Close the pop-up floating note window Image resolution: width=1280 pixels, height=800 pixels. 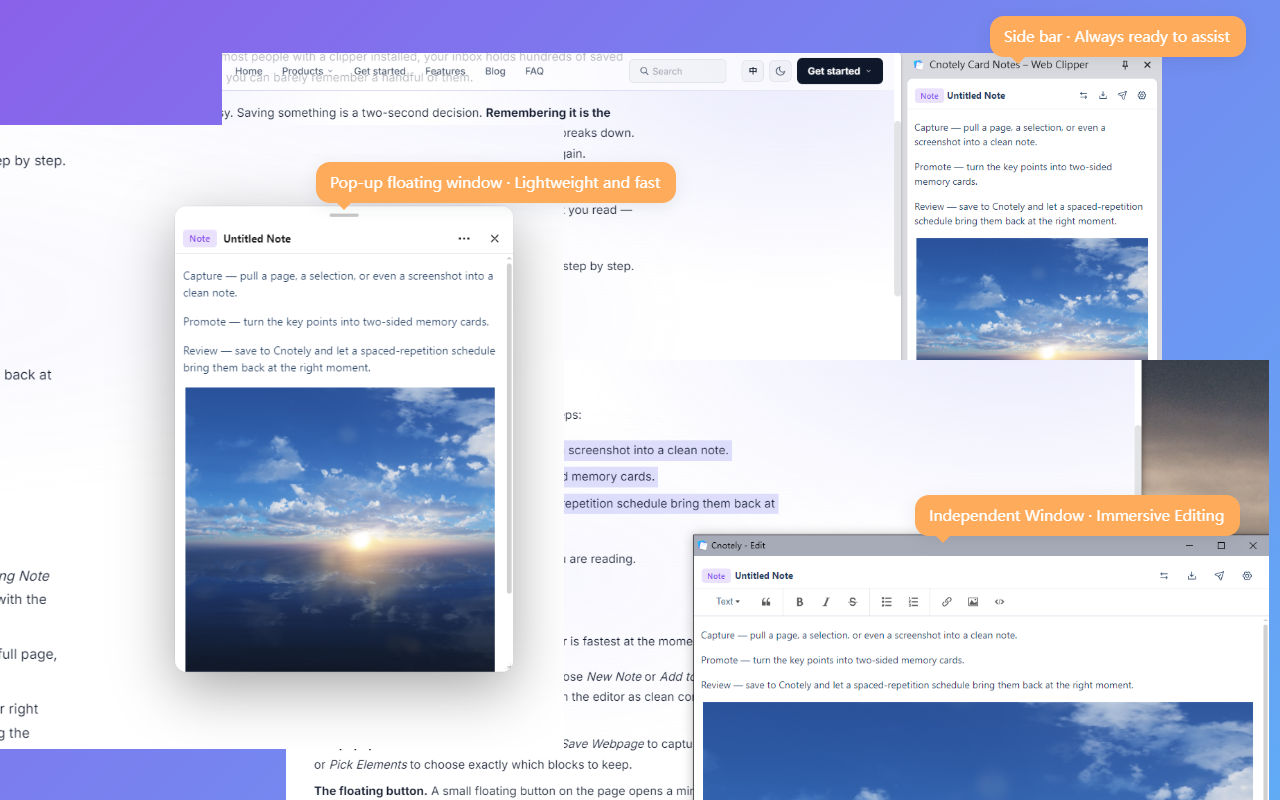point(494,239)
